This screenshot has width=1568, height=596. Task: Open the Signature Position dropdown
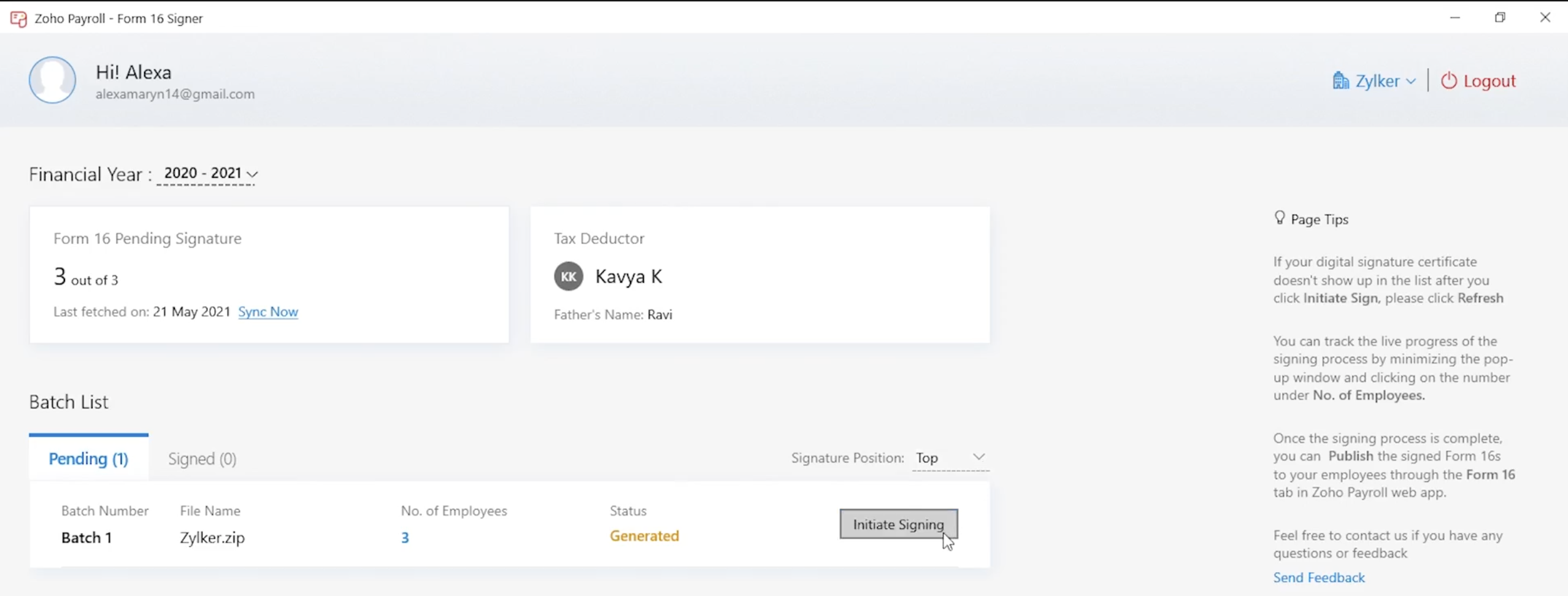tap(950, 458)
